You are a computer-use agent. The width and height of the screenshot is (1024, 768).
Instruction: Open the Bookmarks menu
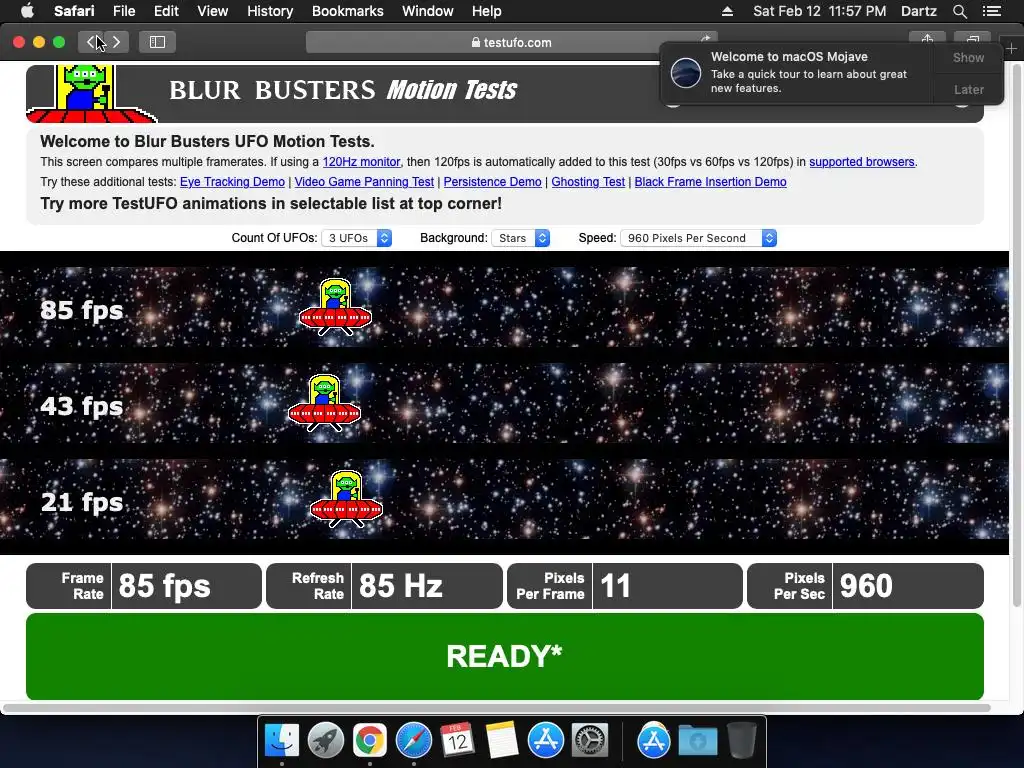click(x=347, y=11)
